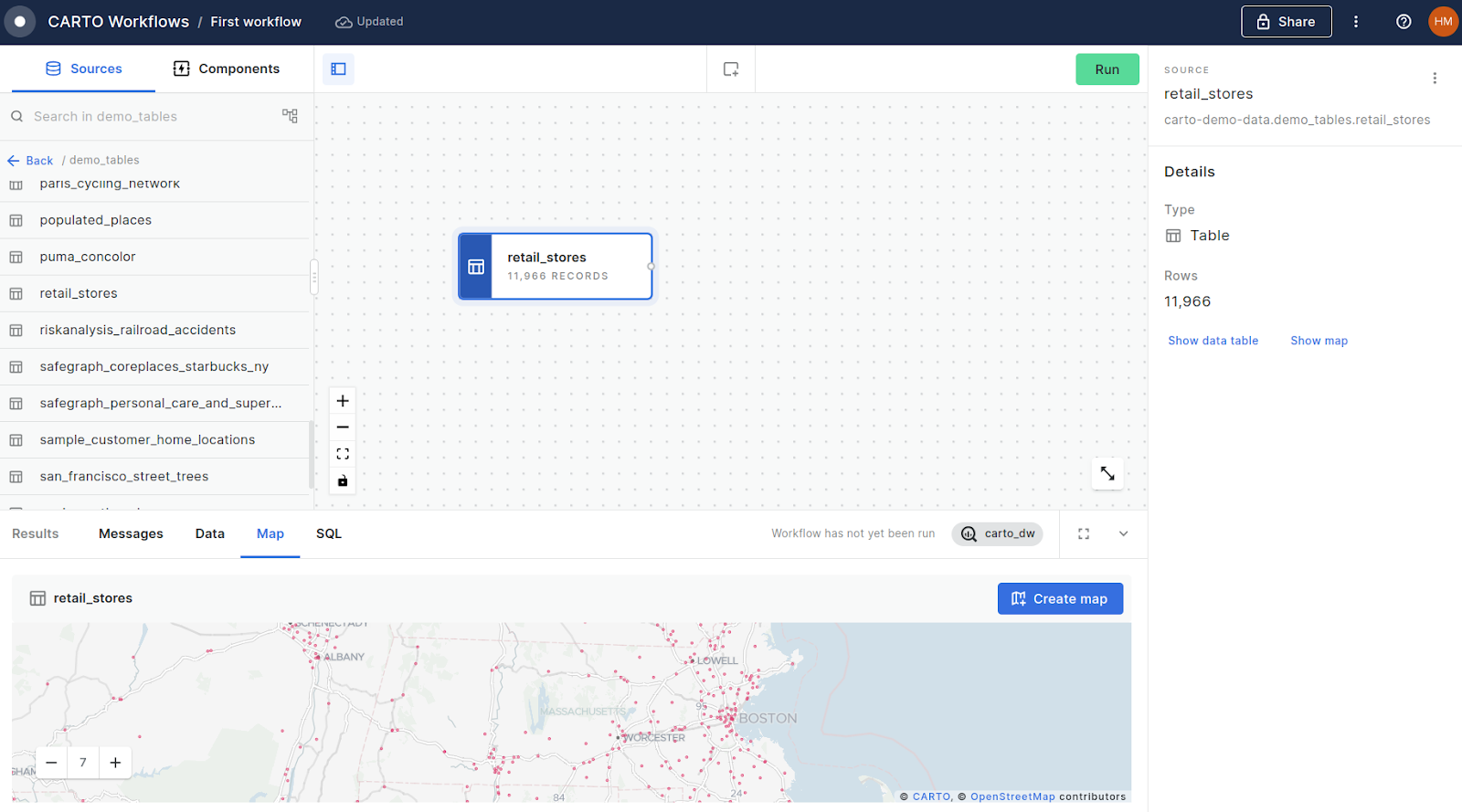Click the Updated cloud status icon
Screen dimensions: 1462x812
pyautogui.click(x=344, y=22)
